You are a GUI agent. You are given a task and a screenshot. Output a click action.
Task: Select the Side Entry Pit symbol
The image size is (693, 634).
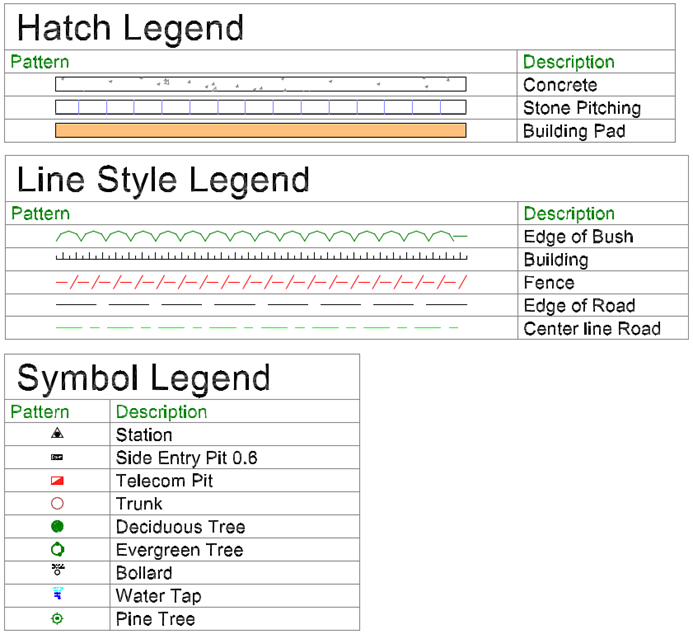coord(57,457)
